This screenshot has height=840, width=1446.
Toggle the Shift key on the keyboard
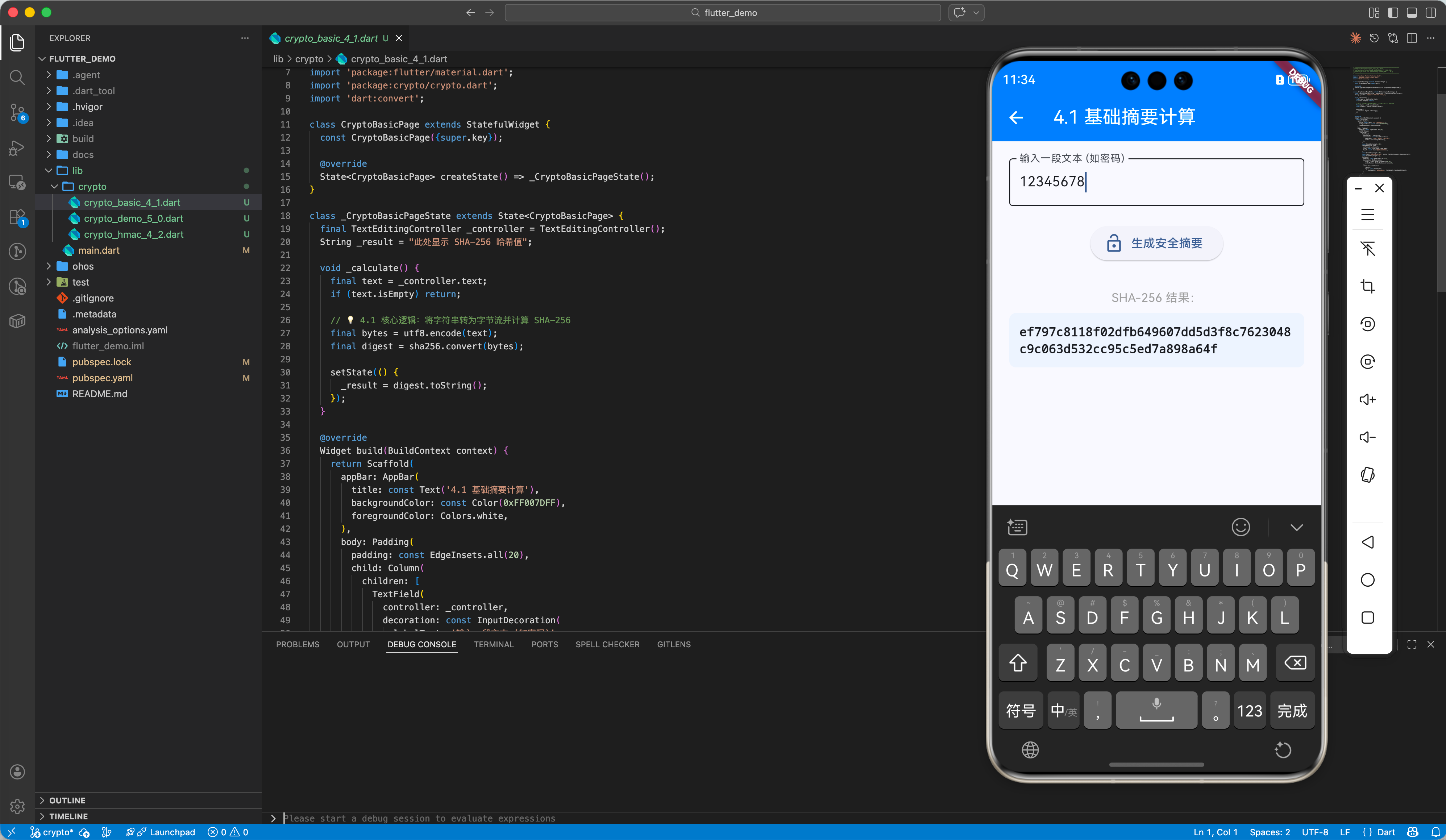click(x=1018, y=663)
